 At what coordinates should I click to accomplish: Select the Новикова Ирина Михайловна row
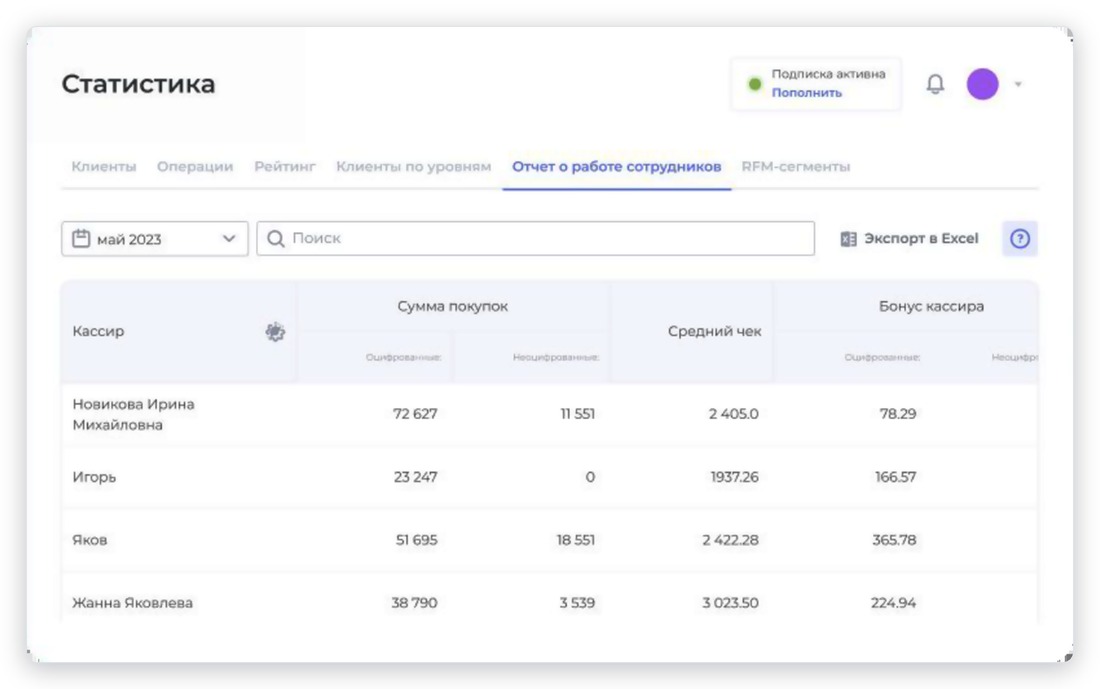tap(549, 414)
